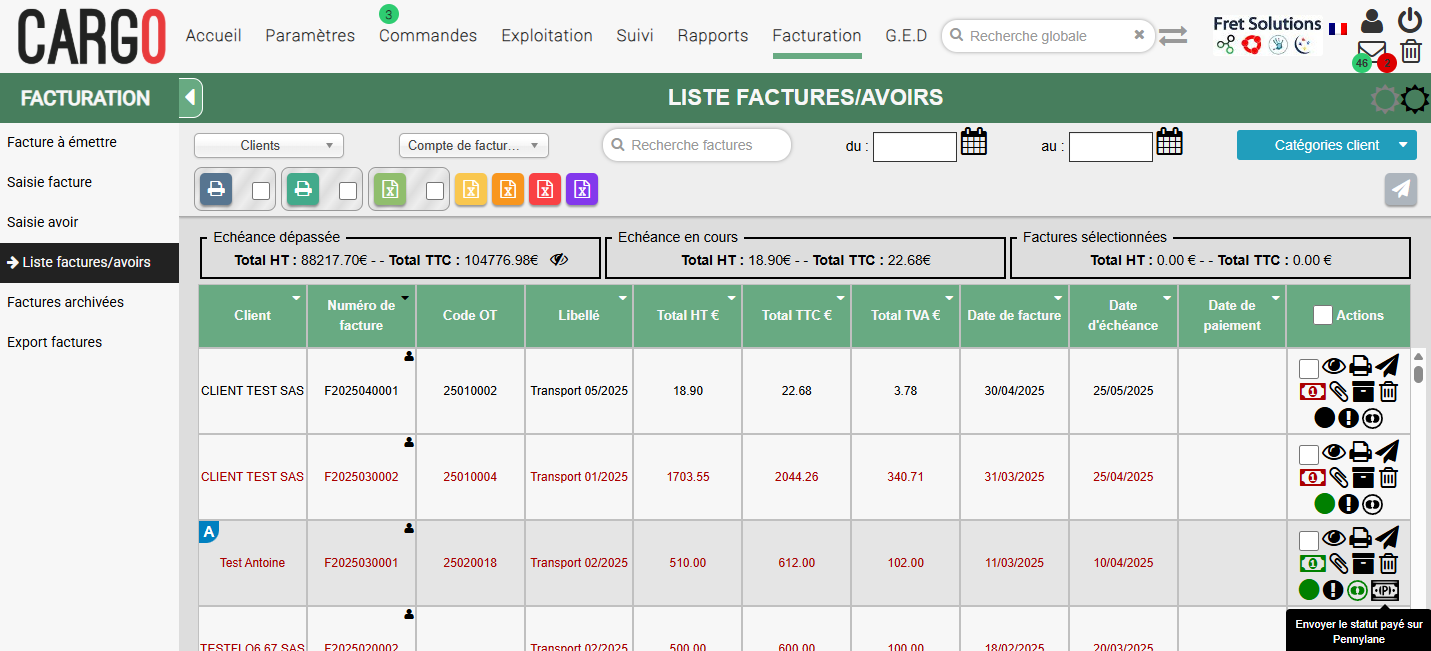Send paid status to Pennylane icon
Image resolution: width=1431 pixels, height=651 pixels.
coord(1385,590)
